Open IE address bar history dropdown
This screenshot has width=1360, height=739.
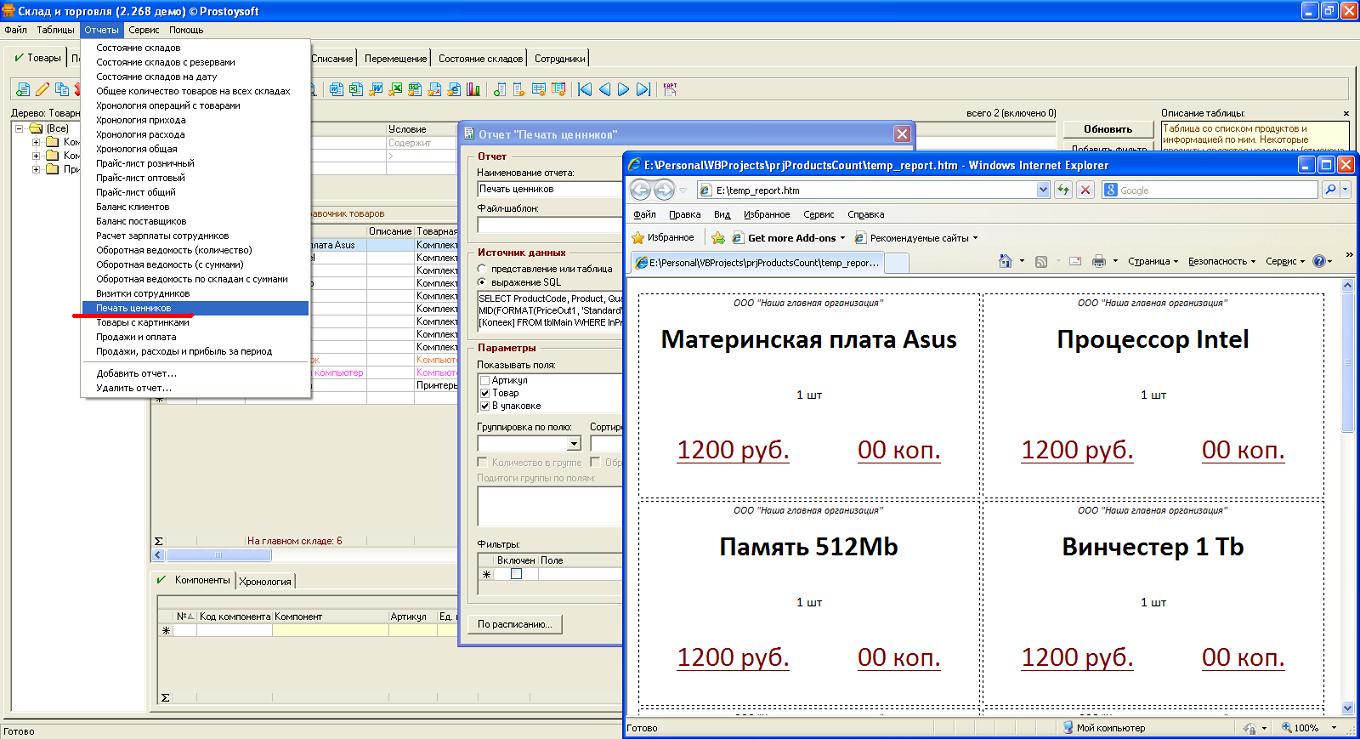1043,190
